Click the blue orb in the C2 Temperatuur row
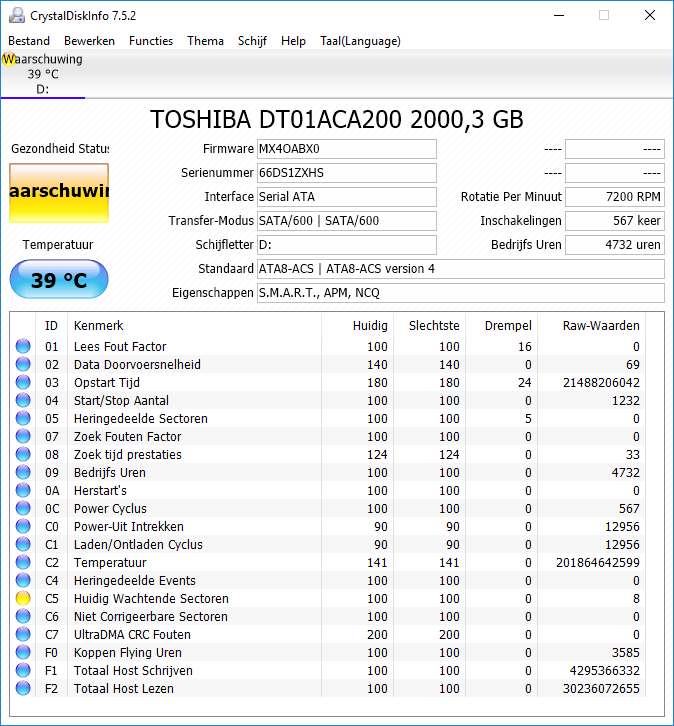 (23, 563)
